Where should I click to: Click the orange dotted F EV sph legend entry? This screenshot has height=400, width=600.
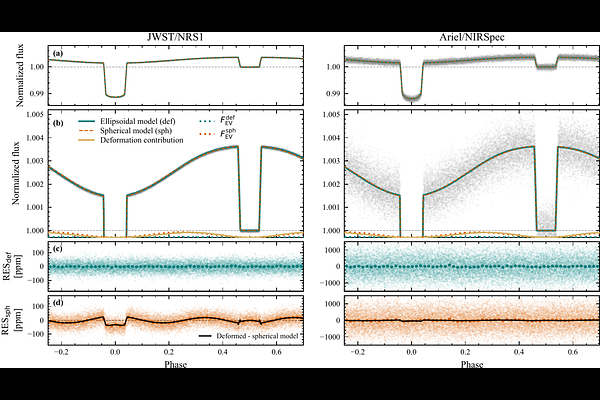coord(218,134)
